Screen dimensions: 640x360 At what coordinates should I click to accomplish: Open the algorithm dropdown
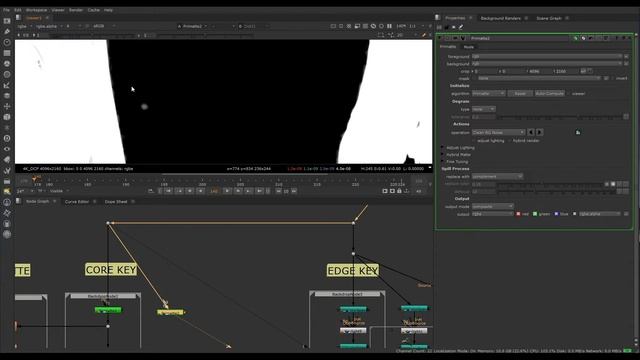[489, 93]
